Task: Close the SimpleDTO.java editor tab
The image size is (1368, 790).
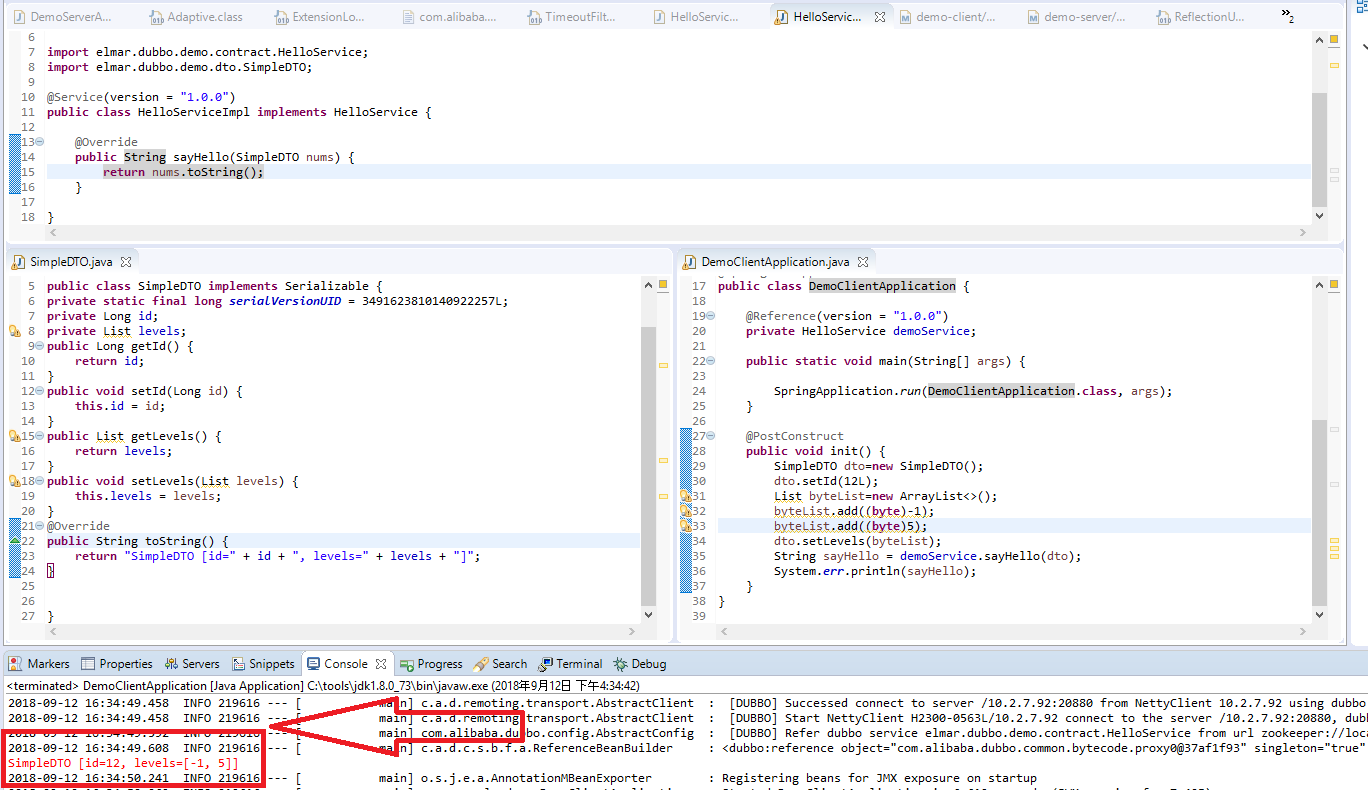Action: tap(126, 262)
